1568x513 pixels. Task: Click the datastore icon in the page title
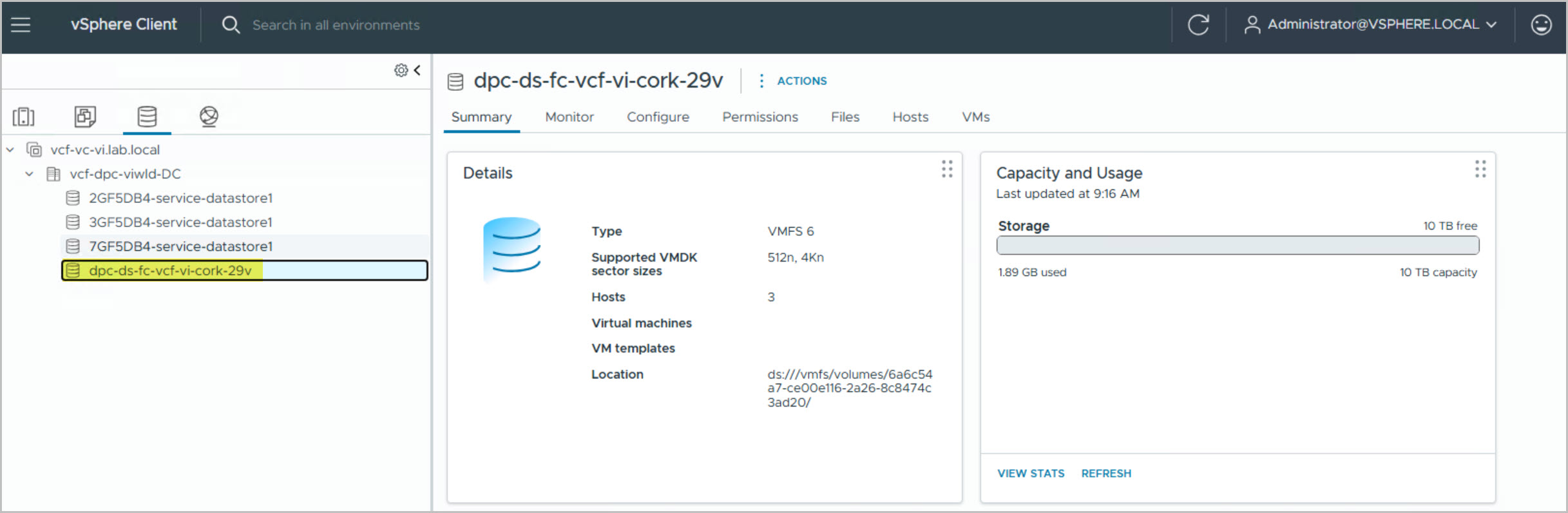click(x=455, y=81)
